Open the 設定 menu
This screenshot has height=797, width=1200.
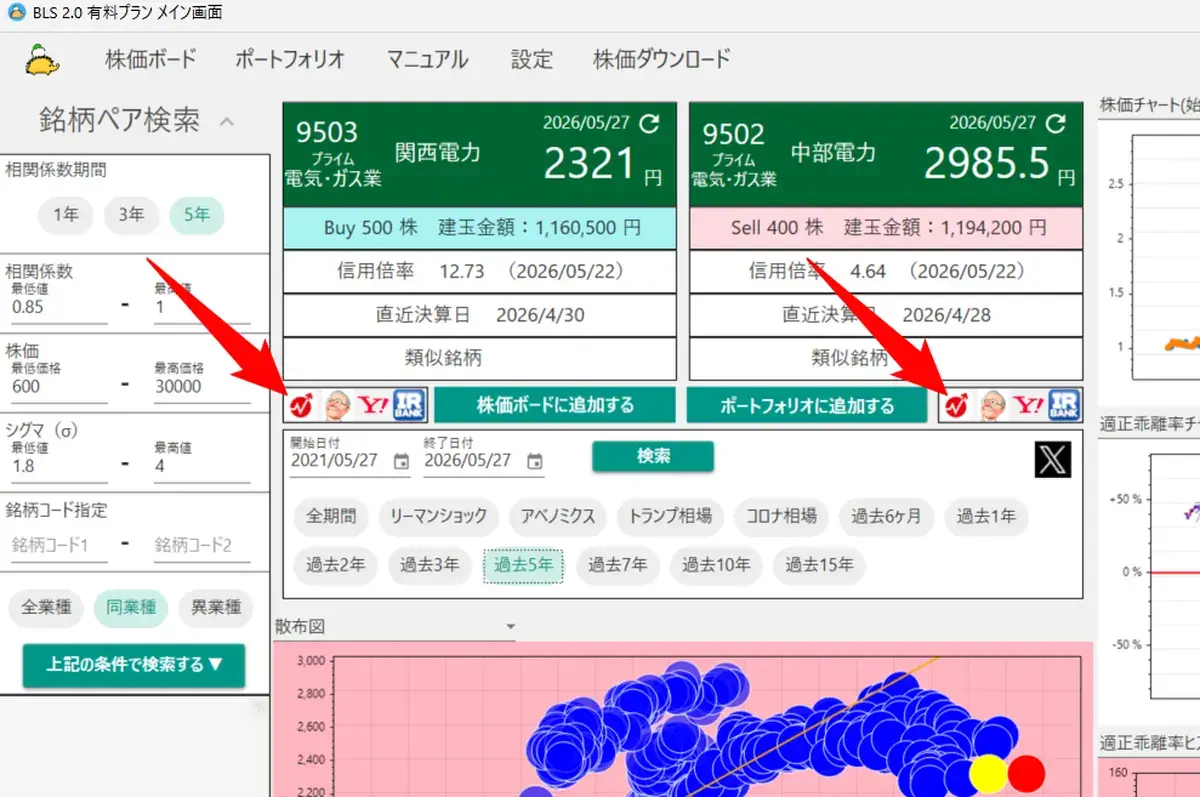[531, 59]
